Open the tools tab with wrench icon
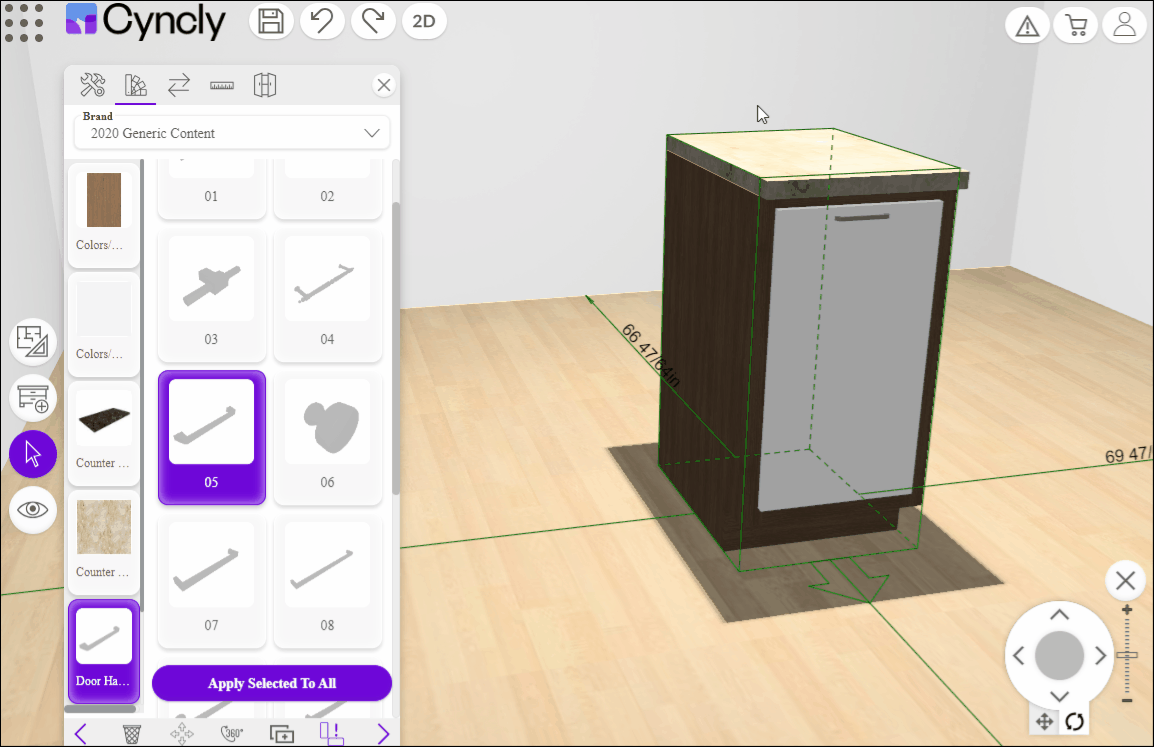1154x747 pixels. click(x=93, y=85)
